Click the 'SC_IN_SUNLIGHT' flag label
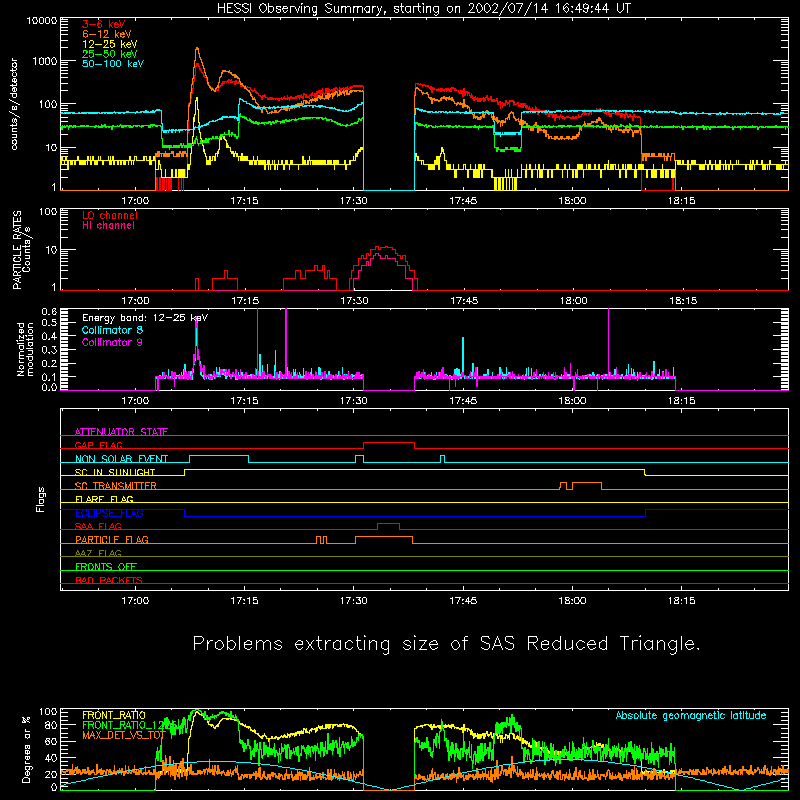The height and width of the screenshot is (800, 800). pos(114,472)
